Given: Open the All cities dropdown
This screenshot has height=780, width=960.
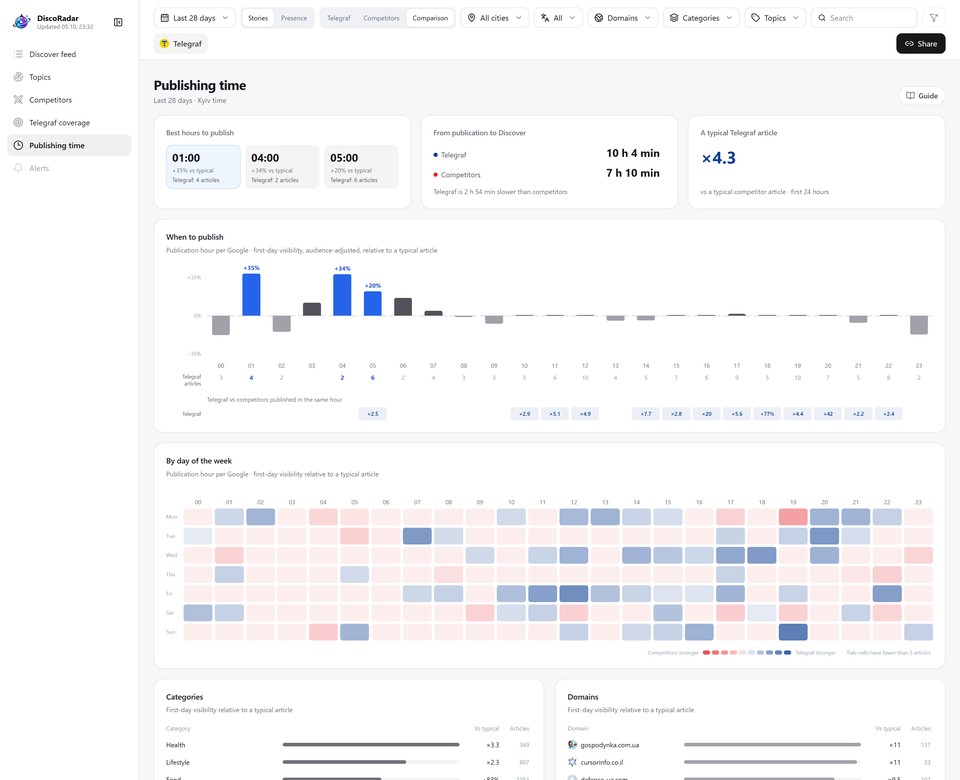Looking at the screenshot, I should (495, 18).
